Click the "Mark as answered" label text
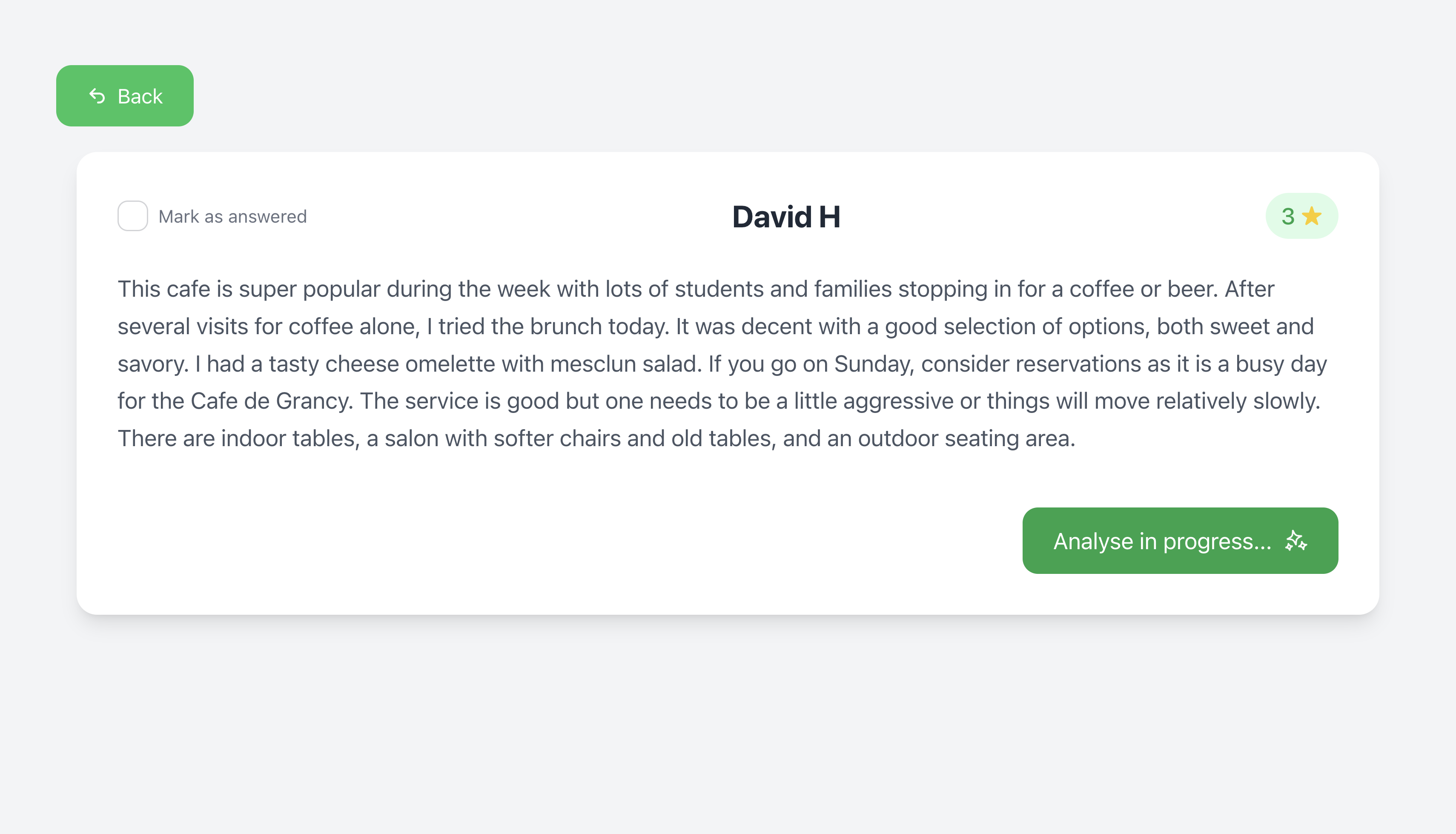Viewport: 1456px width, 834px height. click(232, 217)
